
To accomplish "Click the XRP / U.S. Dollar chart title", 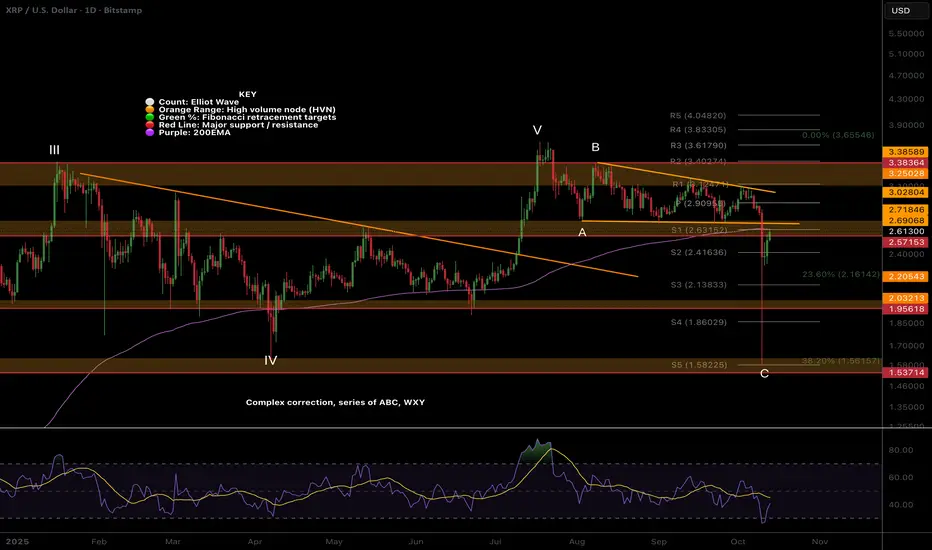I will [x=74, y=10].
